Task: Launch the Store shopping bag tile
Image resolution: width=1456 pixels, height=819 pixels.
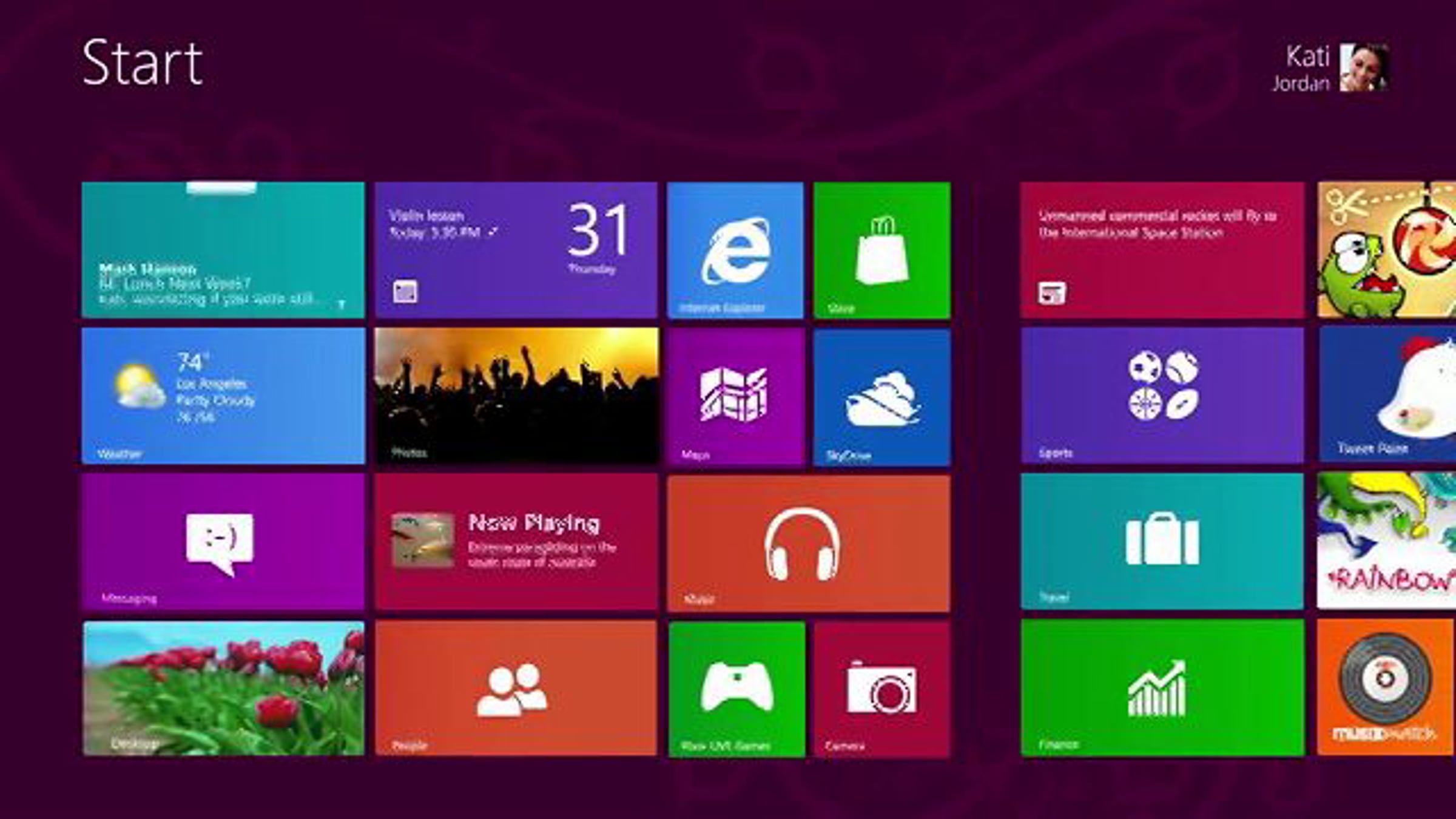Action: pyautogui.click(x=881, y=250)
